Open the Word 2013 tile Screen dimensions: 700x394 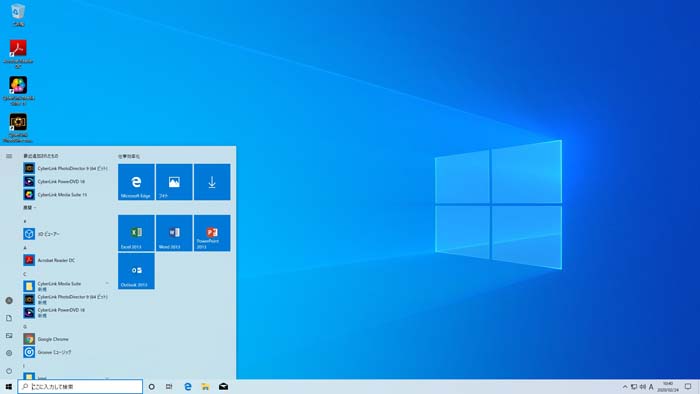[x=174, y=233]
